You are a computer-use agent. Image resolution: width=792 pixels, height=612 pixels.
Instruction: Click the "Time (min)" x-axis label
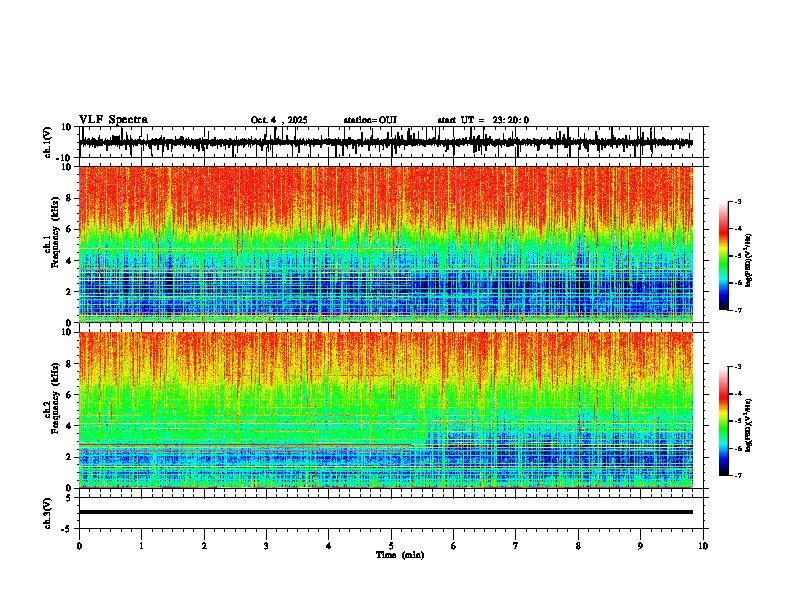pos(400,555)
